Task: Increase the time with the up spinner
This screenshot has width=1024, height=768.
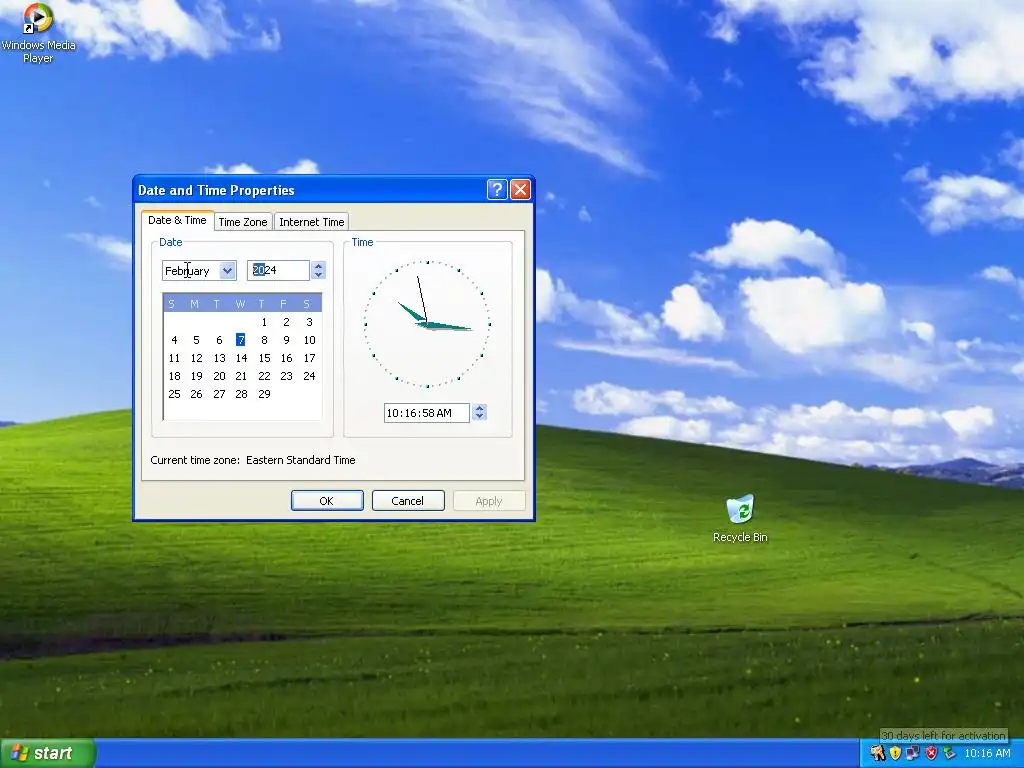Action: pos(479,408)
